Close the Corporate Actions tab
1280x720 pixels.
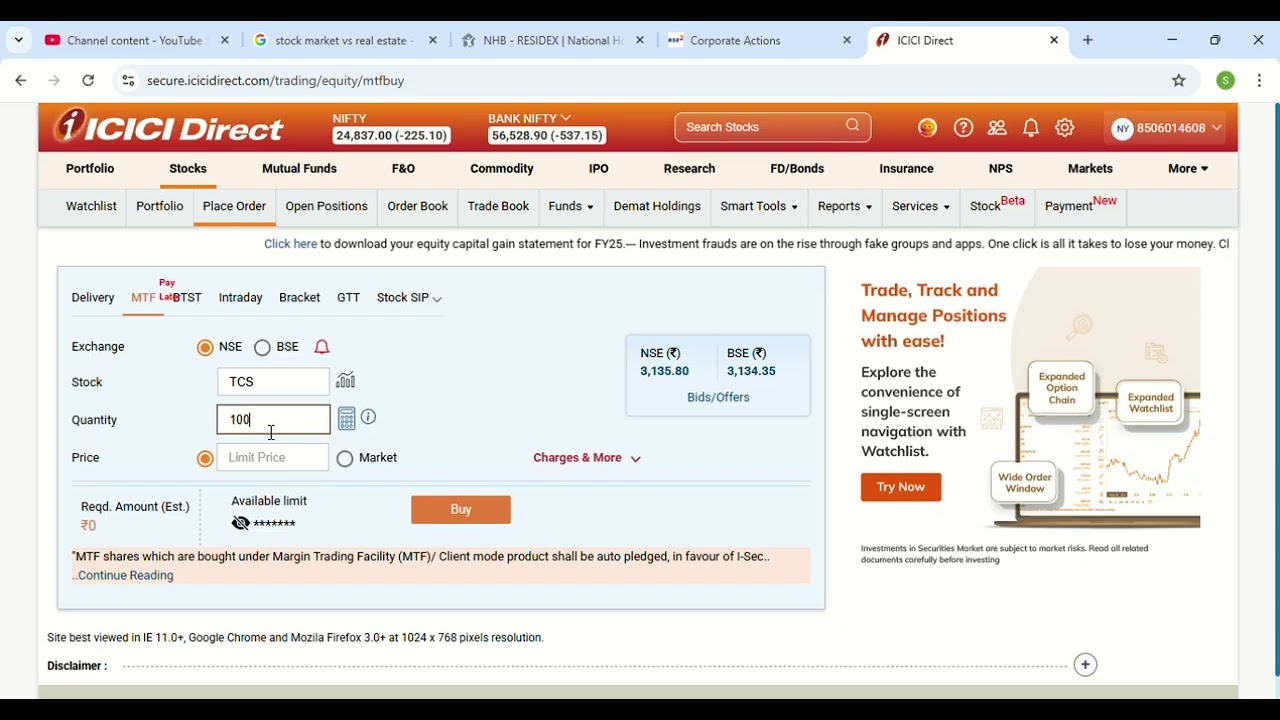click(847, 41)
